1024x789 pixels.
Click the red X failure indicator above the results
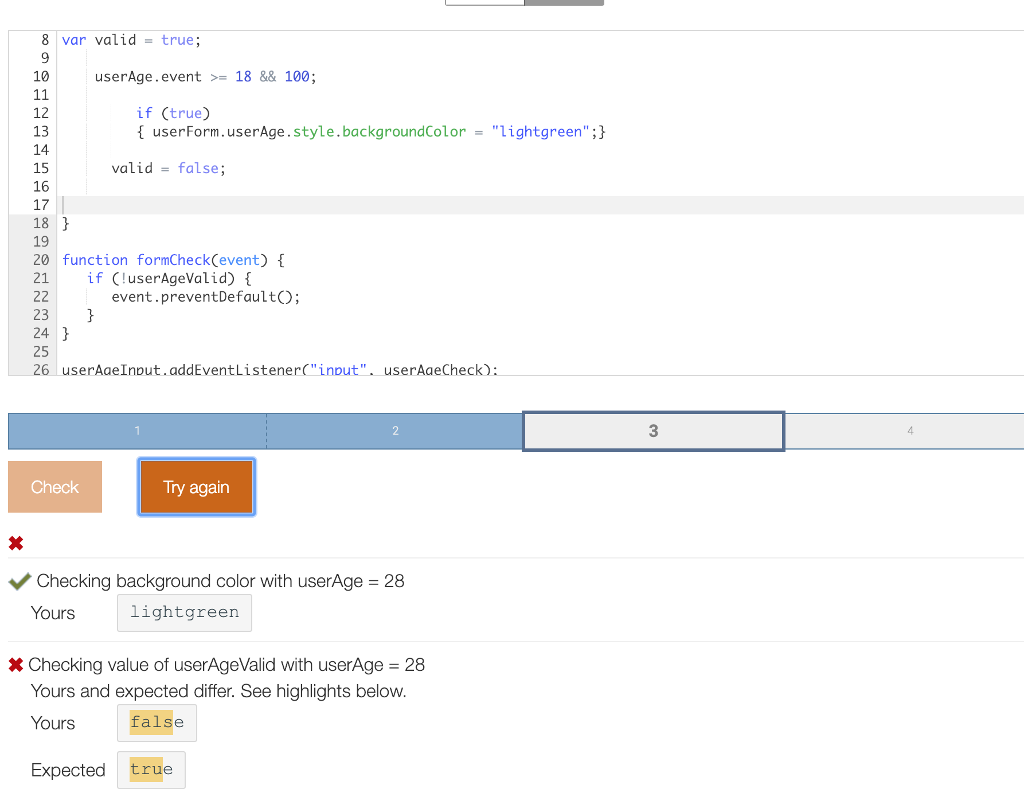point(15,543)
